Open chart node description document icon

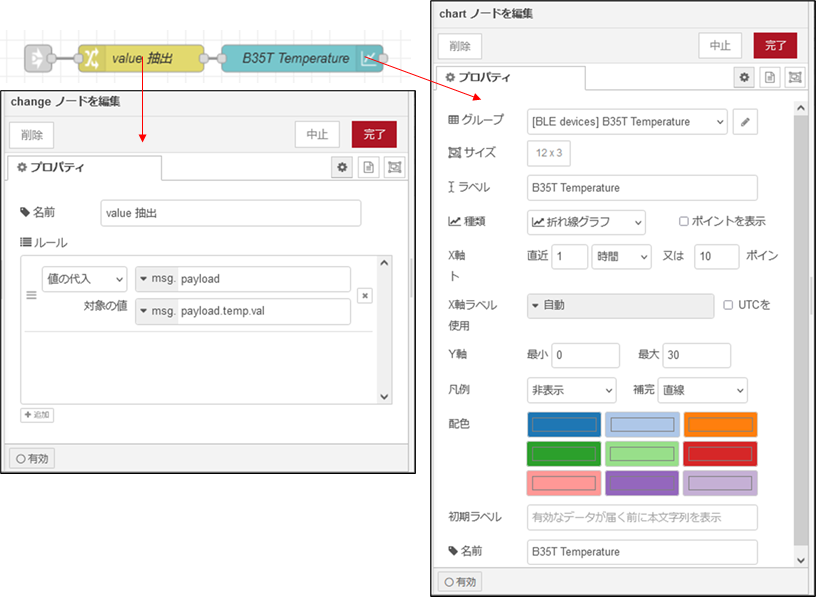coord(770,77)
